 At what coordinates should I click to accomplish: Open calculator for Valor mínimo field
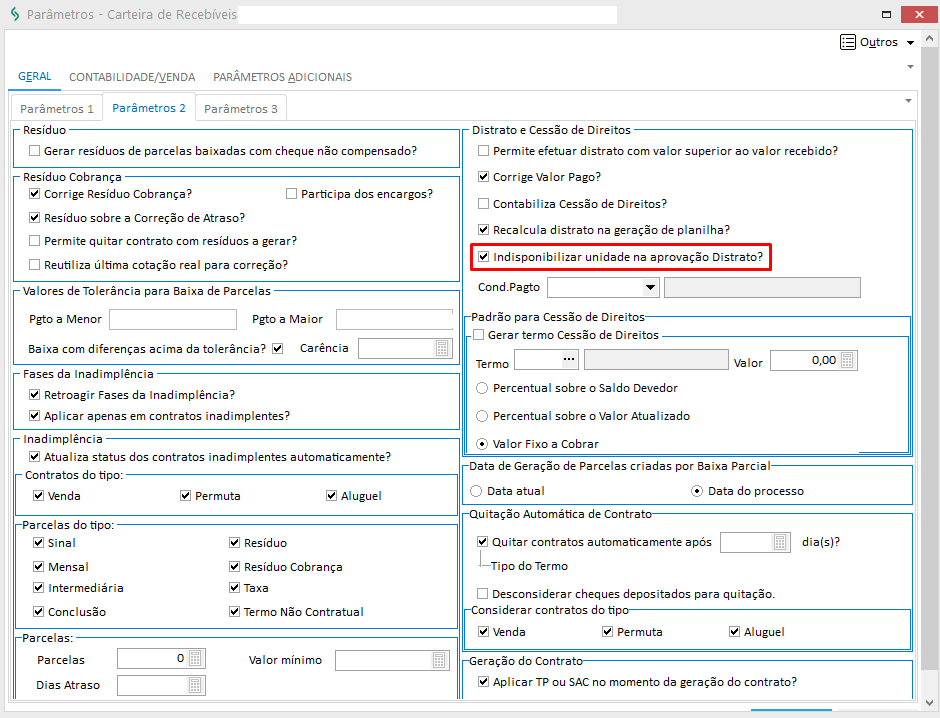(x=440, y=660)
